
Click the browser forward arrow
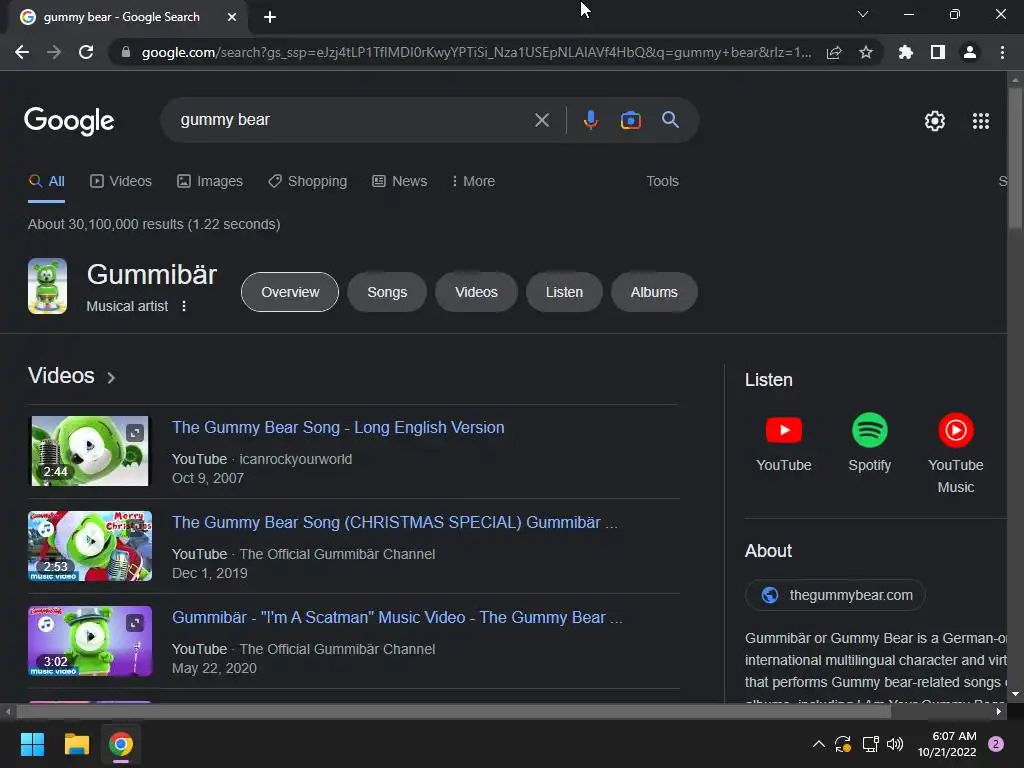click(x=54, y=52)
